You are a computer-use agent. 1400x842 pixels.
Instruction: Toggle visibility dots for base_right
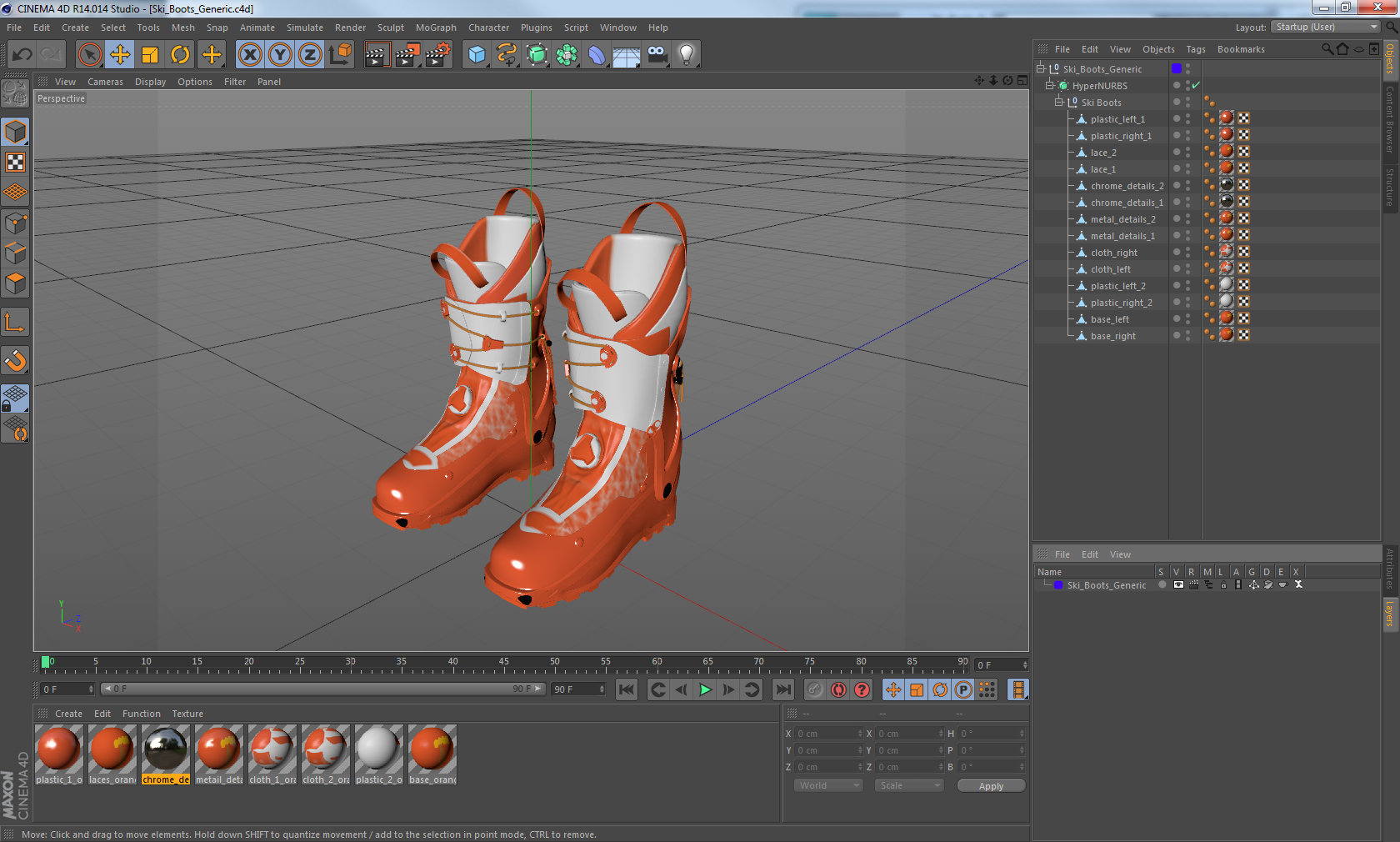tap(1187, 336)
